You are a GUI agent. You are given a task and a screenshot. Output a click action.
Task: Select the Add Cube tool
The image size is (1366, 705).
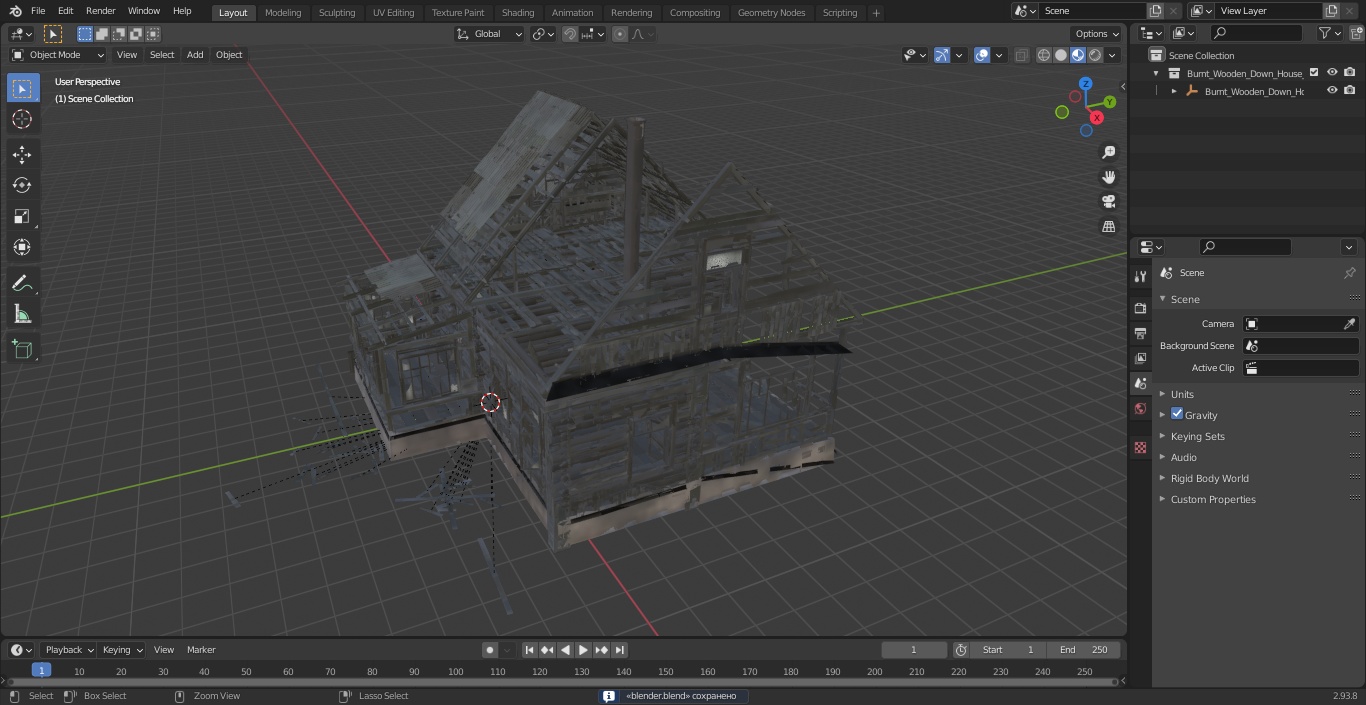pyautogui.click(x=22, y=350)
